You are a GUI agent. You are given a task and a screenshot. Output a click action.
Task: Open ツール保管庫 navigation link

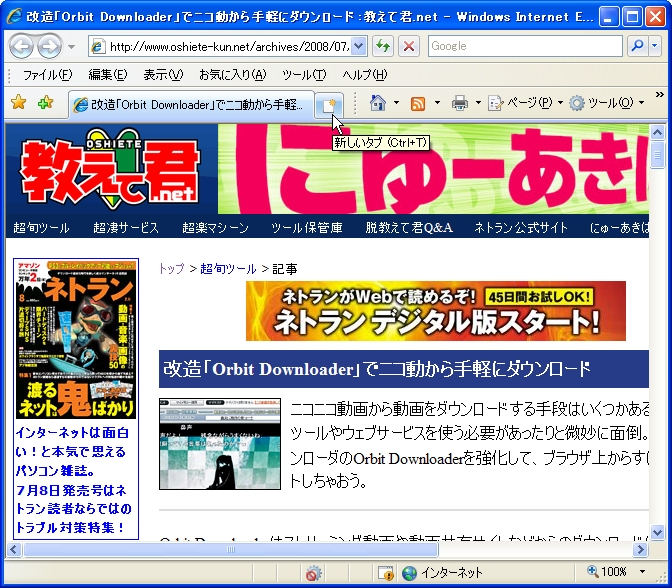[307, 228]
